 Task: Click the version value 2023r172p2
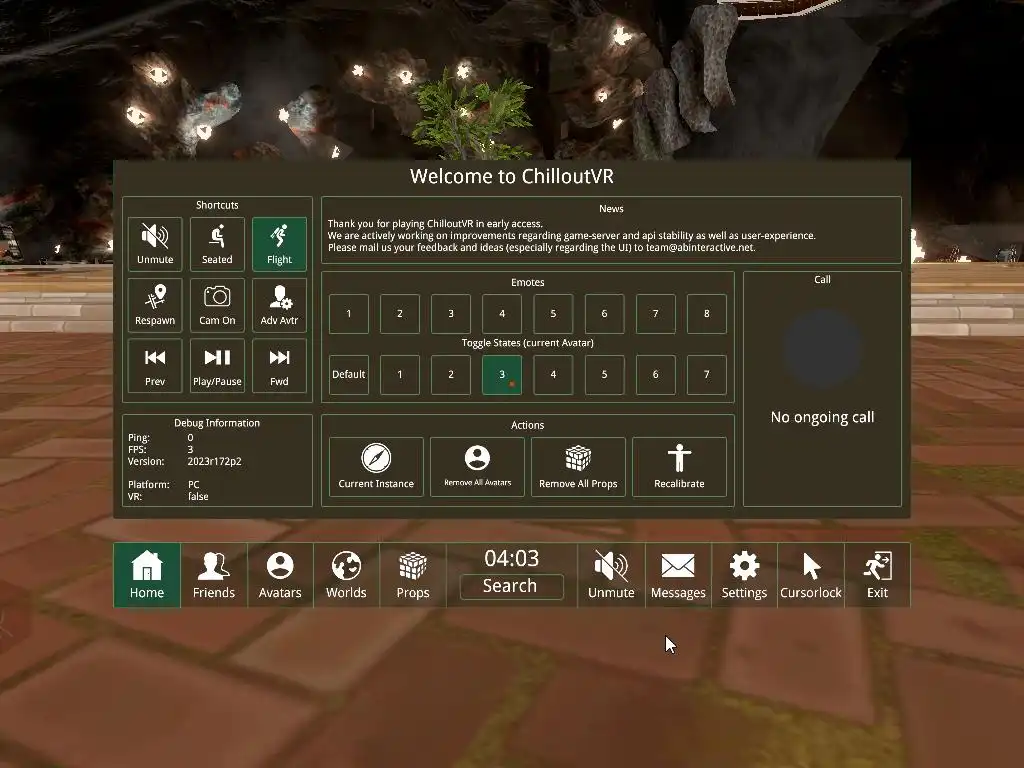(214, 462)
